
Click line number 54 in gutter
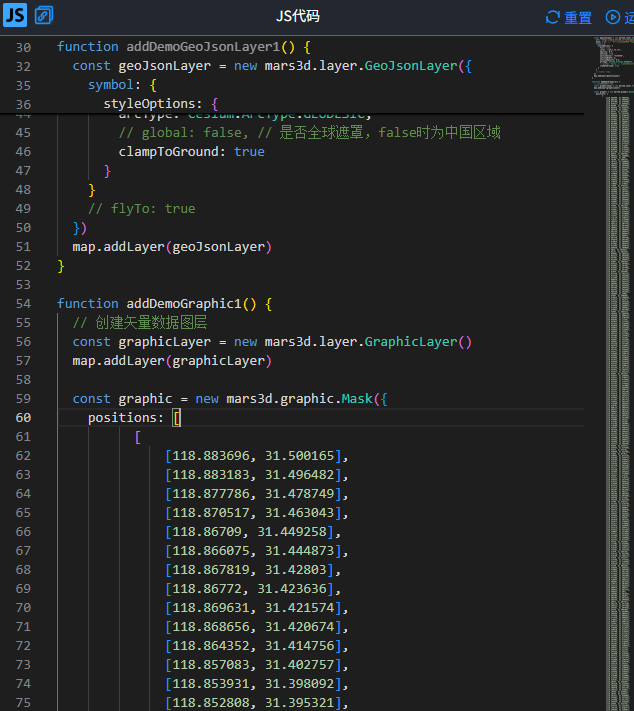click(x=23, y=303)
